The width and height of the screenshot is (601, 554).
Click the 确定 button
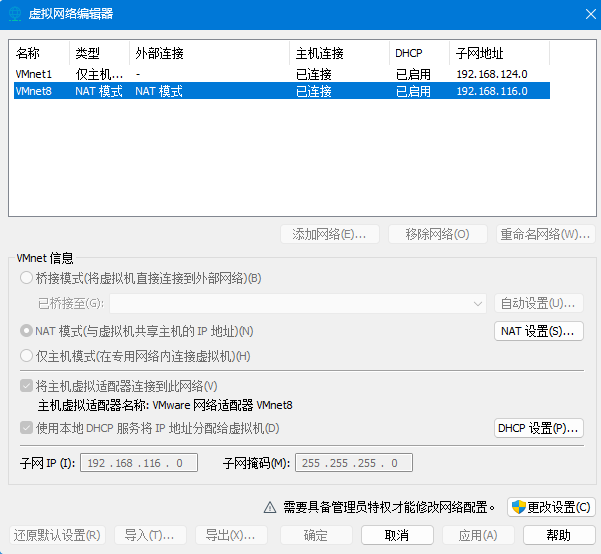tap(316, 535)
